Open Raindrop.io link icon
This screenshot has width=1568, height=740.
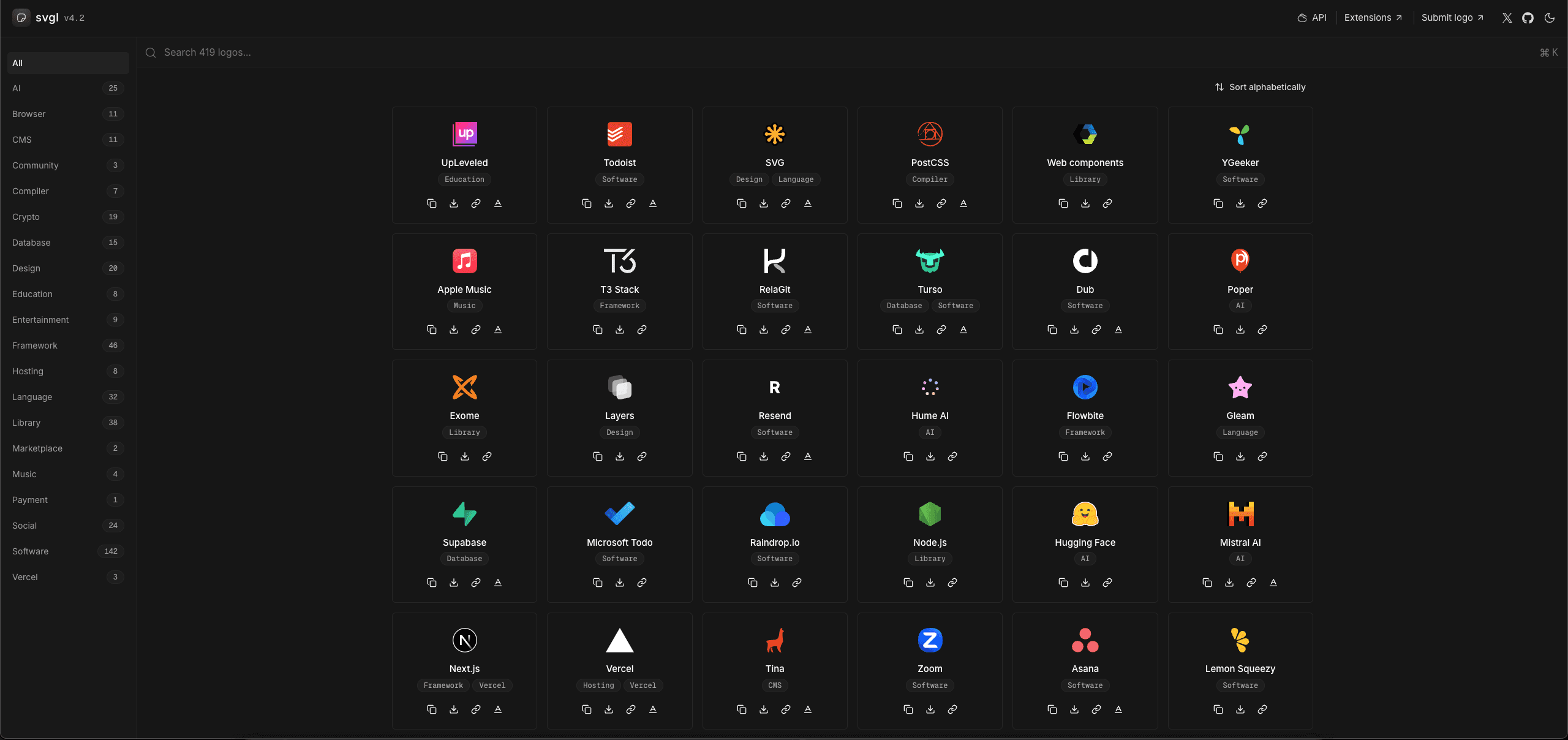(797, 583)
